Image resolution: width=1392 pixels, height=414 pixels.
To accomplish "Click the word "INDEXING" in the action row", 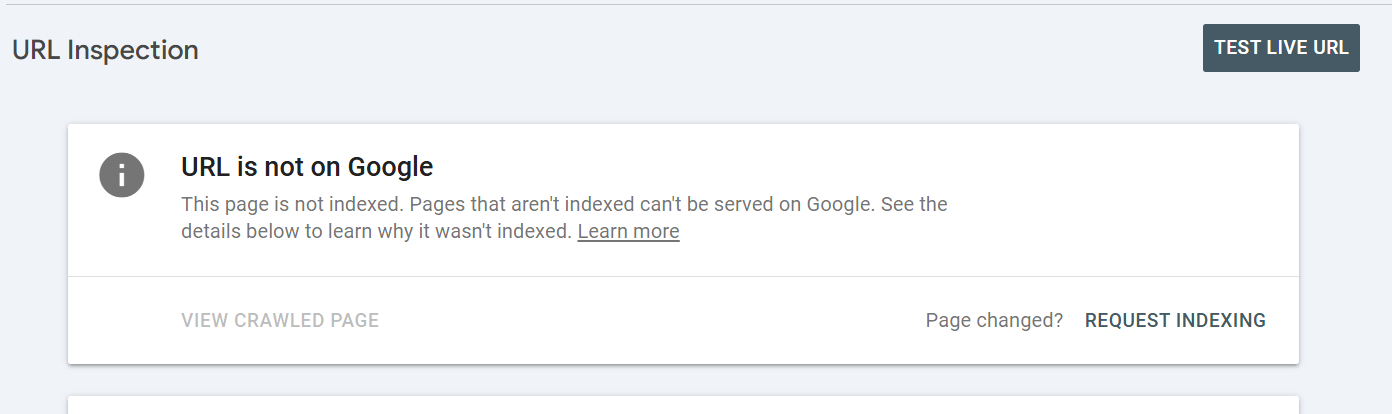I will 1221,321.
